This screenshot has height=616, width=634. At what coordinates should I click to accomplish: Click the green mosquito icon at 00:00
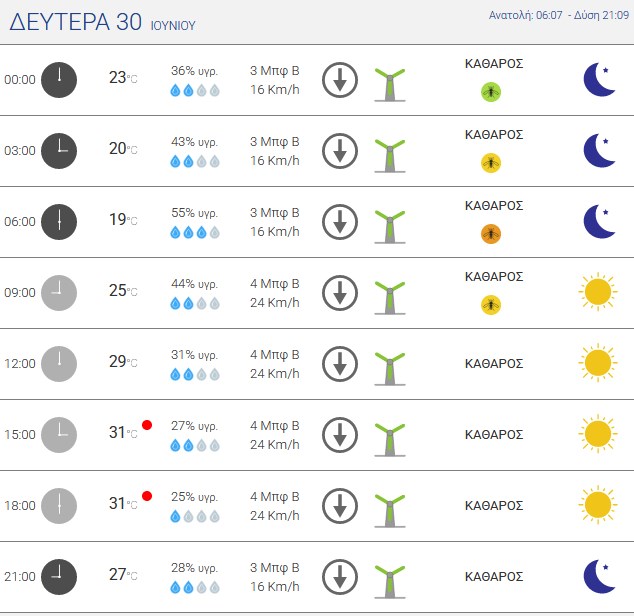[x=491, y=92]
